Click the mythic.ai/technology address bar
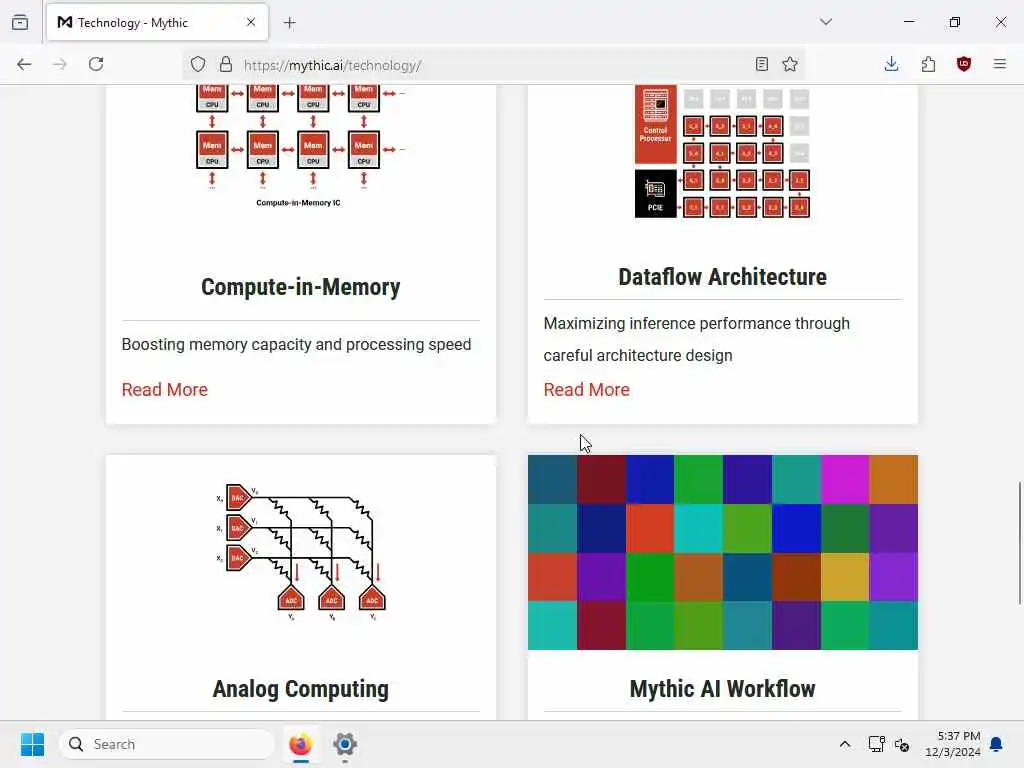The height and width of the screenshot is (768, 1024). pos(496,65)
